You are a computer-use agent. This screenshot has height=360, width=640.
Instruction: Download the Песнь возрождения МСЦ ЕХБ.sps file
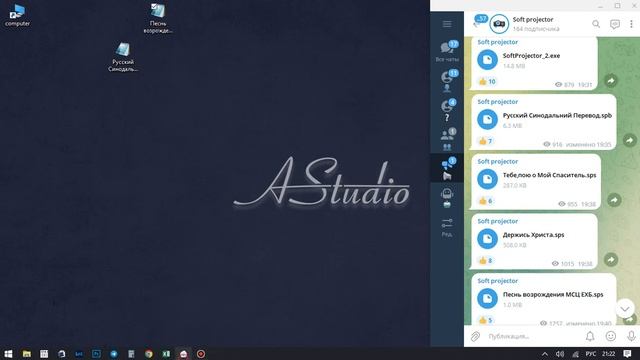pos(487,298)
